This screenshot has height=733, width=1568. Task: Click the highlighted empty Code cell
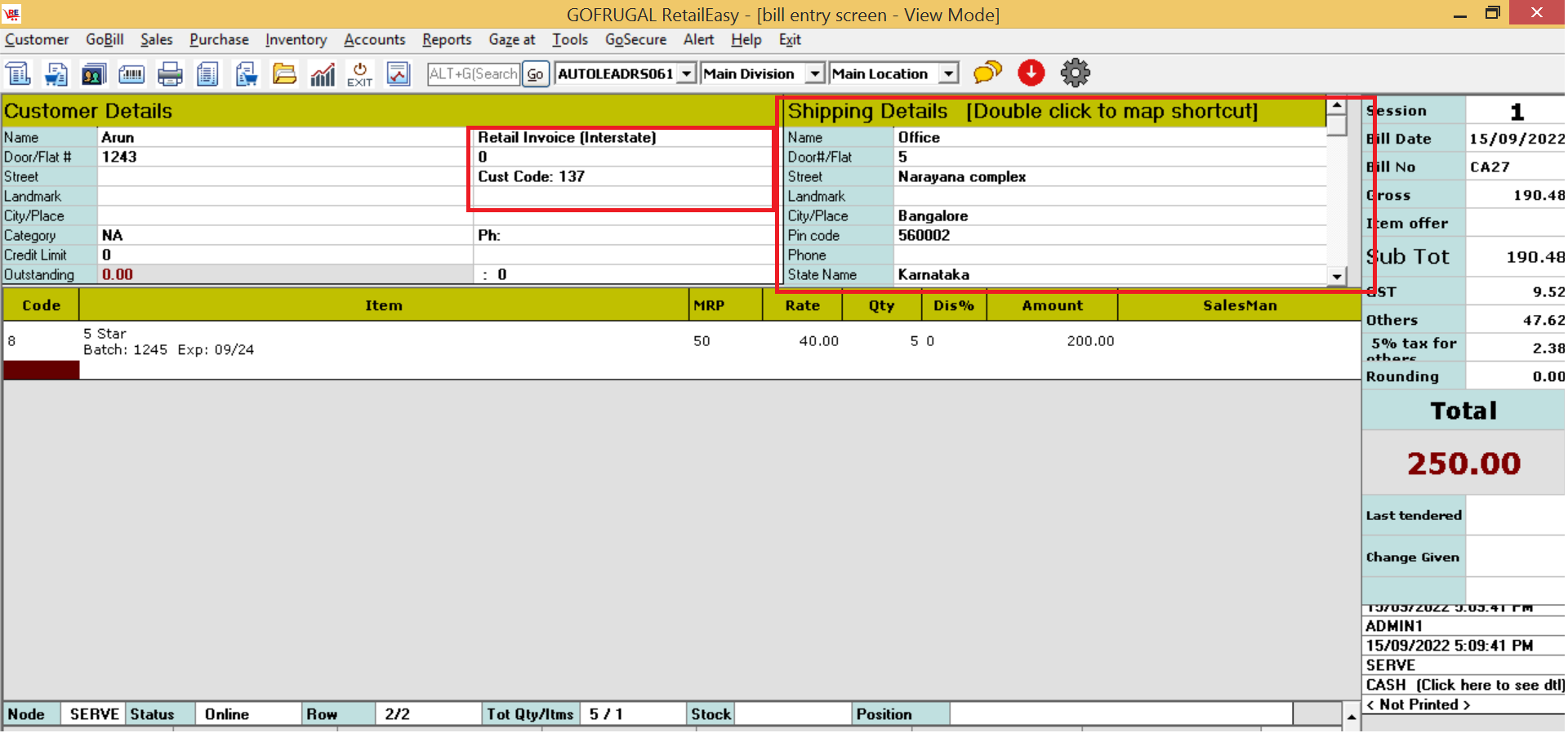tap(42, 370)
